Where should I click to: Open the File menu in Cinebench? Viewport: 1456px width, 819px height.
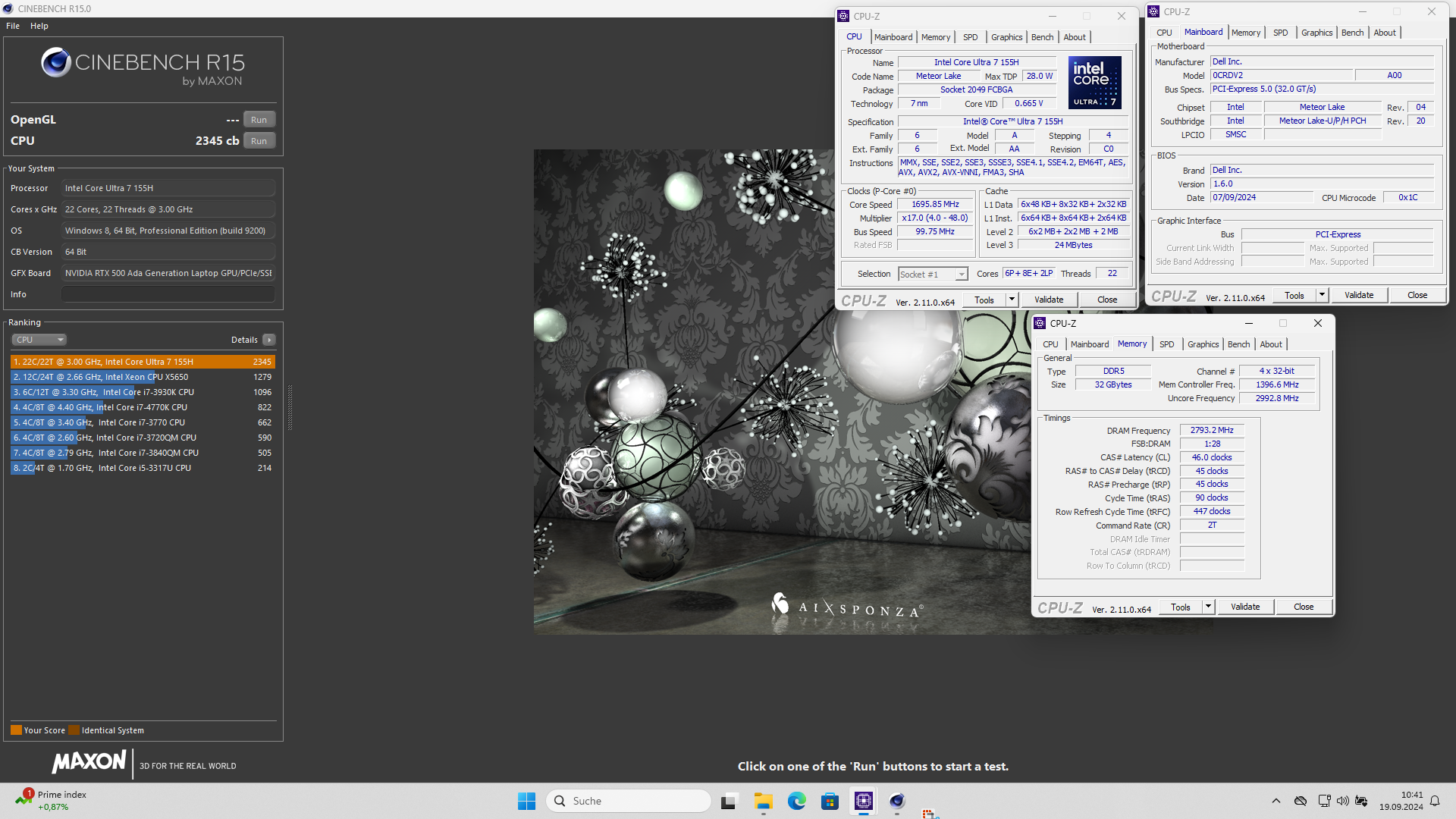pyautogui.click(x=13, y=26)
